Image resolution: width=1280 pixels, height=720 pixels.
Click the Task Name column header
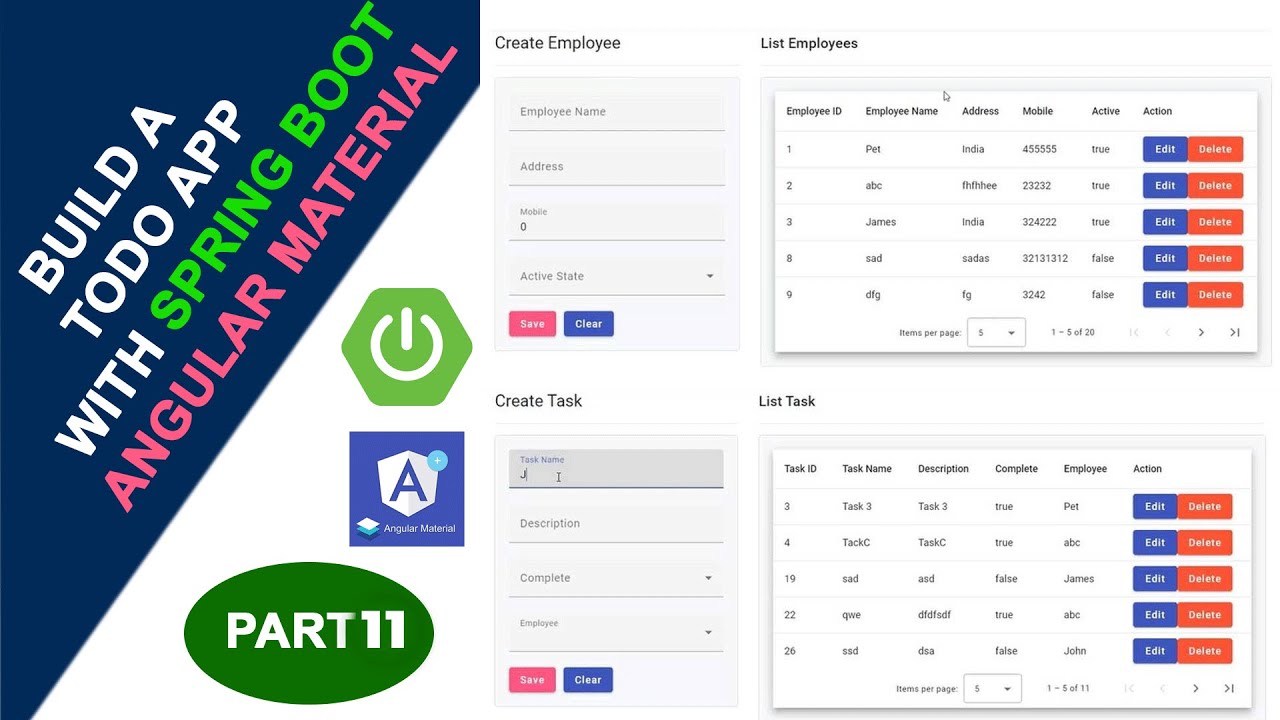point(867,469)
